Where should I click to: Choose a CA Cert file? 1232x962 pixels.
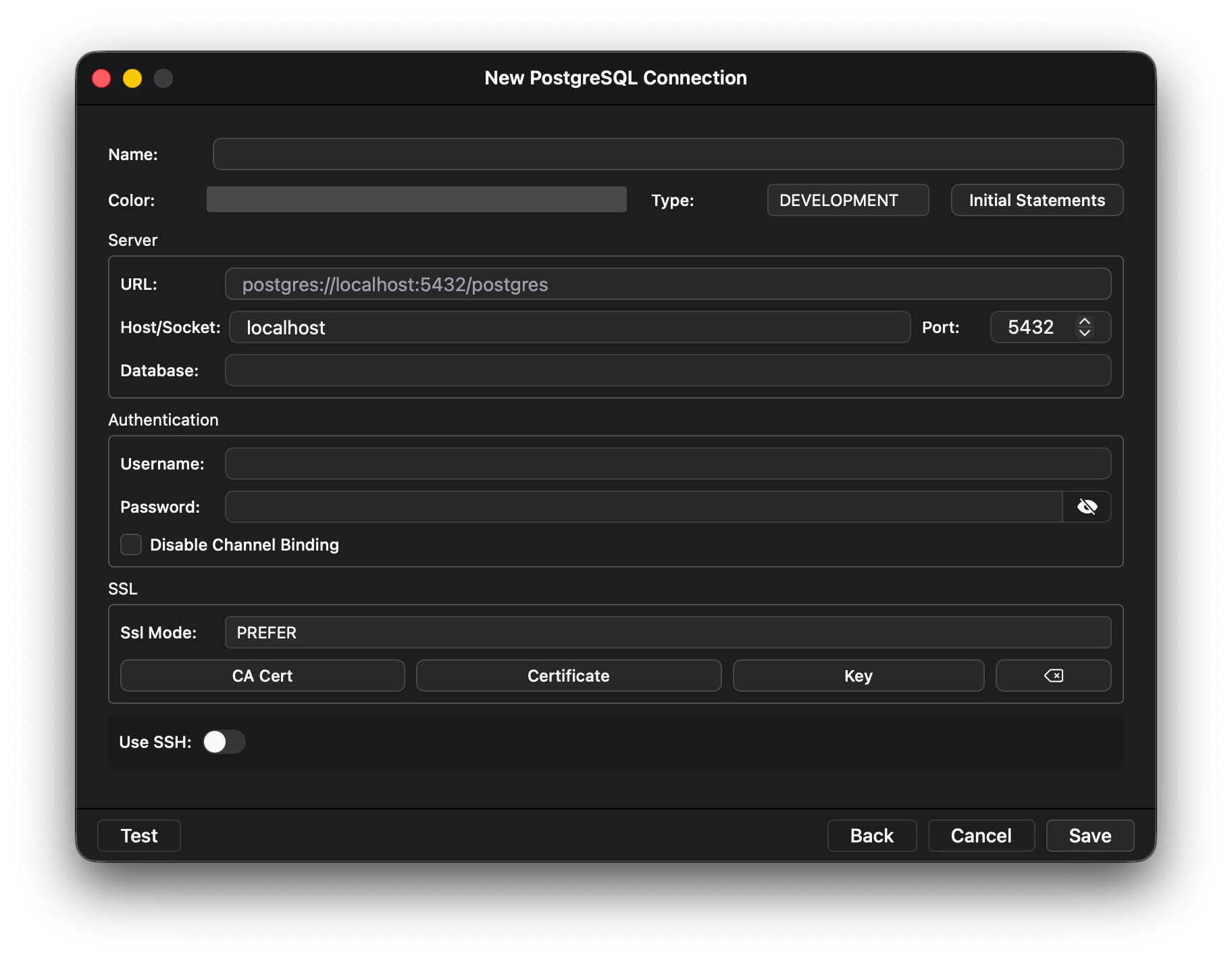(262, 676)
